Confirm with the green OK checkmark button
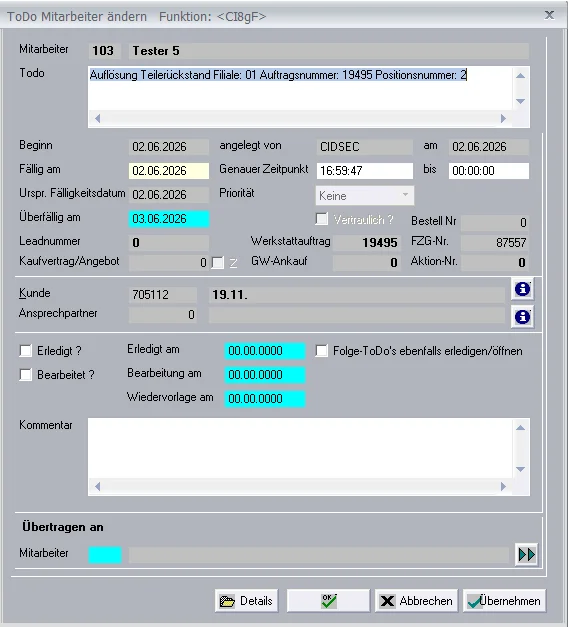Viewport: 568px width, 627px height. click(x=328, y=601)
